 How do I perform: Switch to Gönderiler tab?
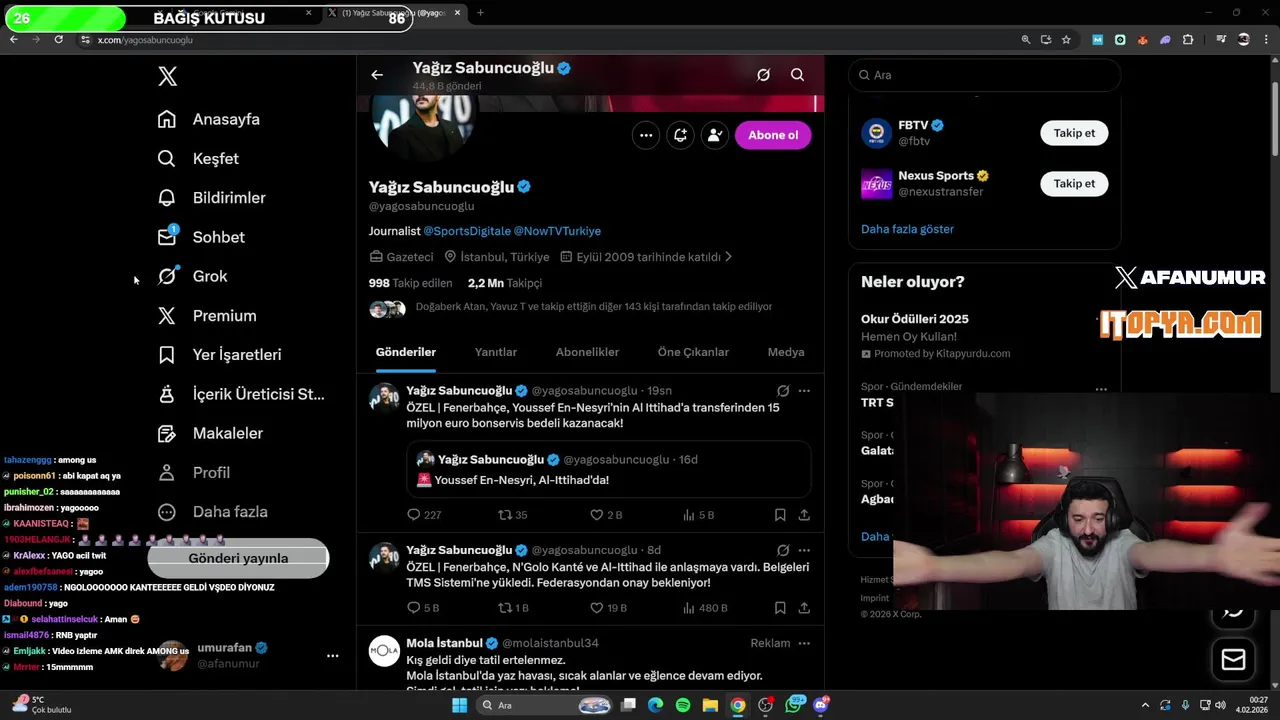click(406, 352)
